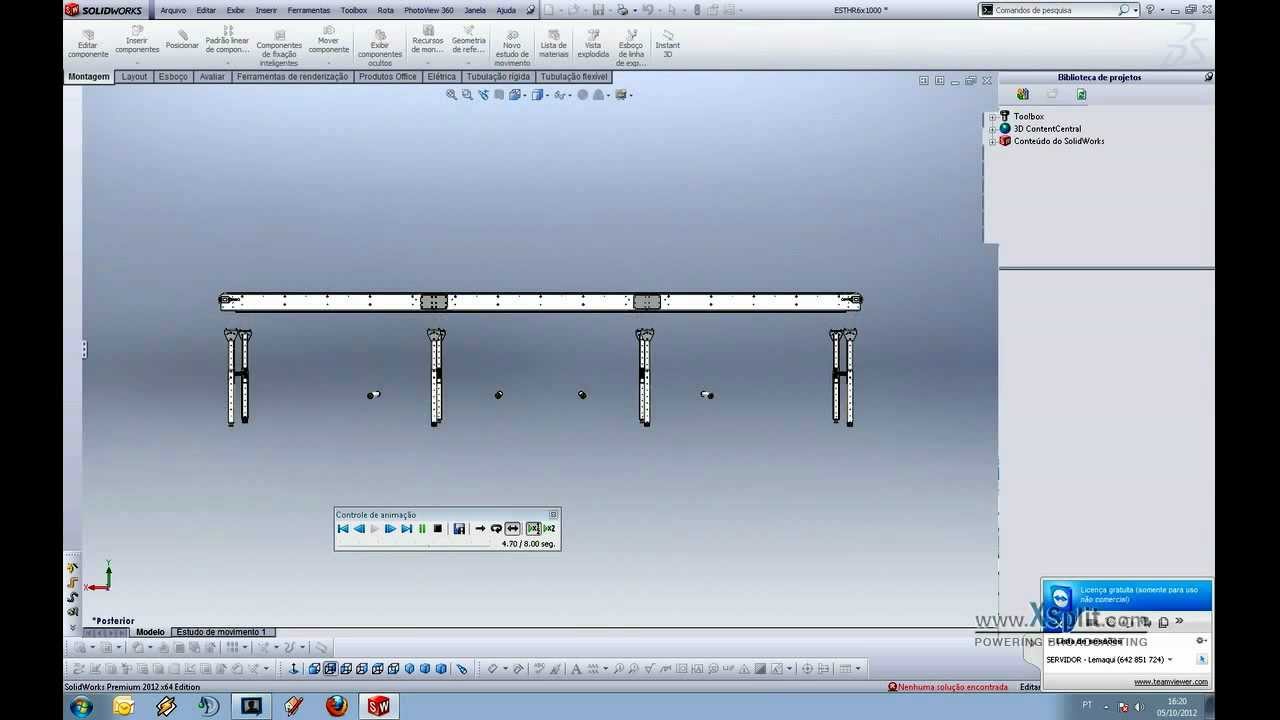Viewport: 1280px width, 720px height.
Task: Jump animation to end
Action: 406,529
